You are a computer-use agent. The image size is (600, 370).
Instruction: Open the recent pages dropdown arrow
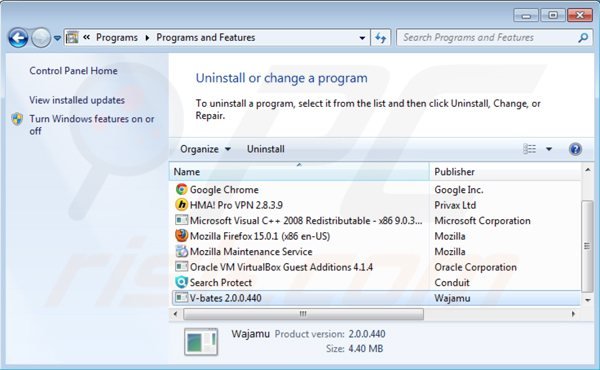pos(57,38)
